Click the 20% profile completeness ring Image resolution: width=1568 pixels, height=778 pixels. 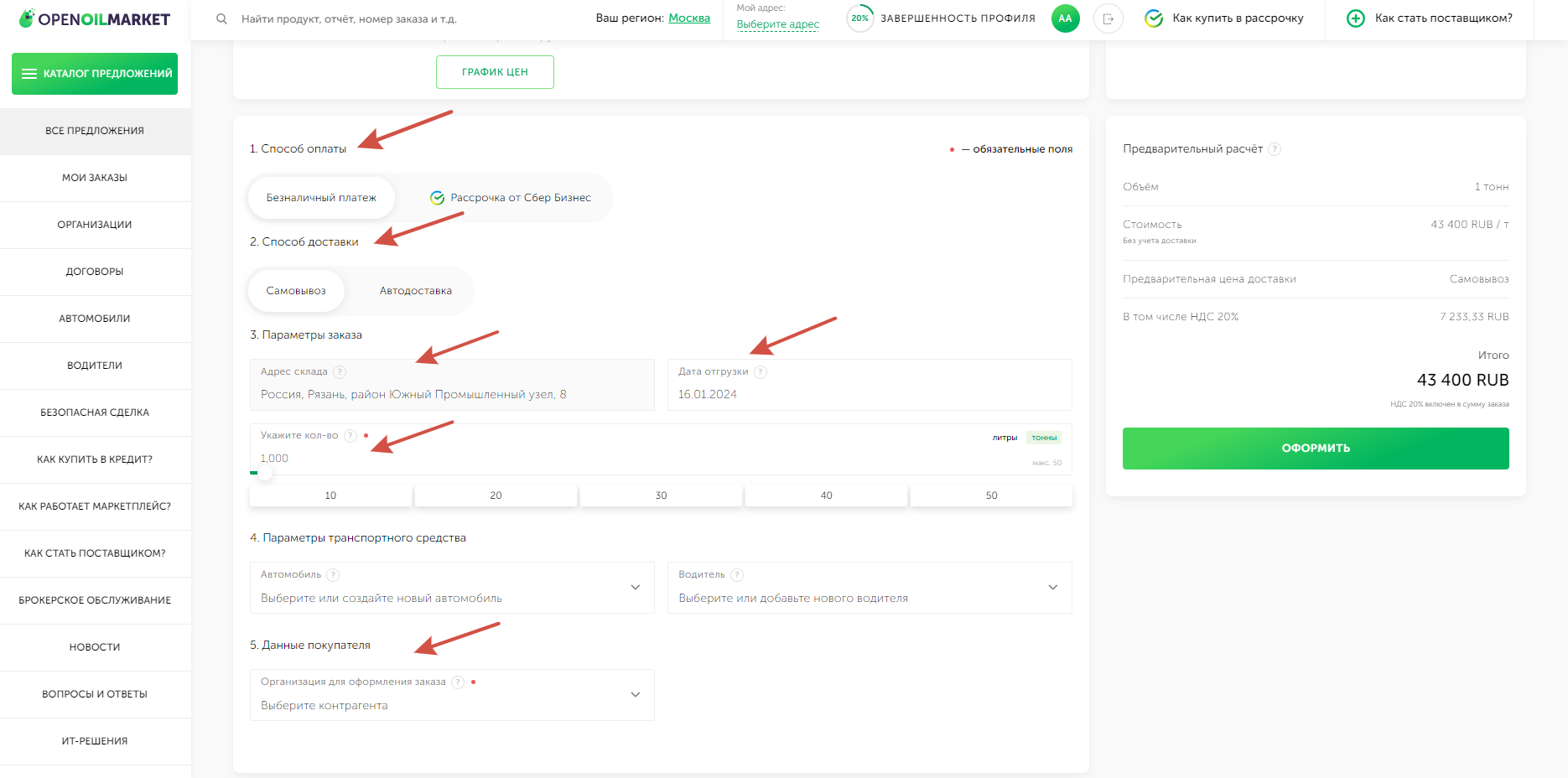[860, 18]
